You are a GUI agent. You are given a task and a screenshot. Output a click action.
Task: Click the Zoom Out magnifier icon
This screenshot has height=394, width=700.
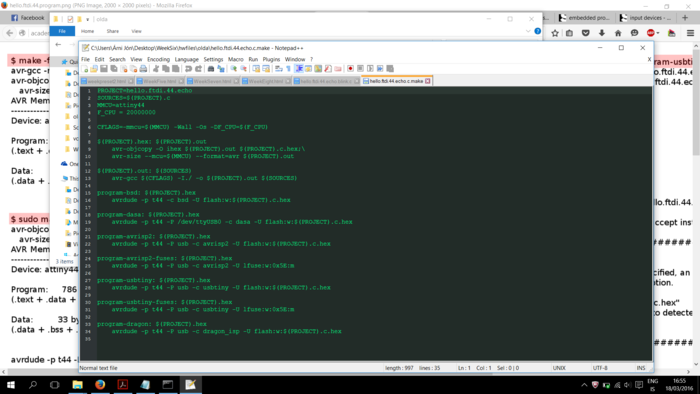pyautogui.click(x=243, y=69)
